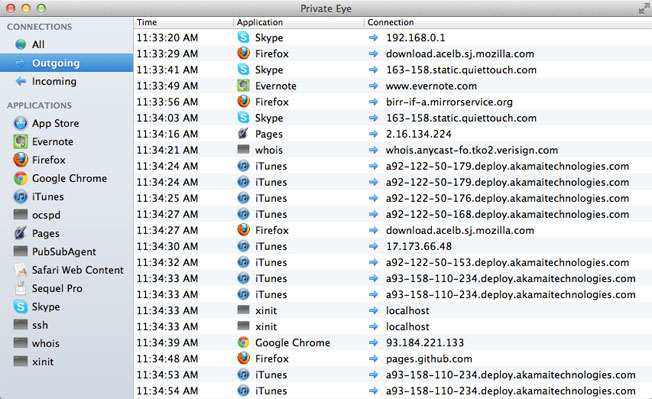652x399 pixels.
Task: Select the 17.173.66.48 connection
Action: (x=419, y=246)
